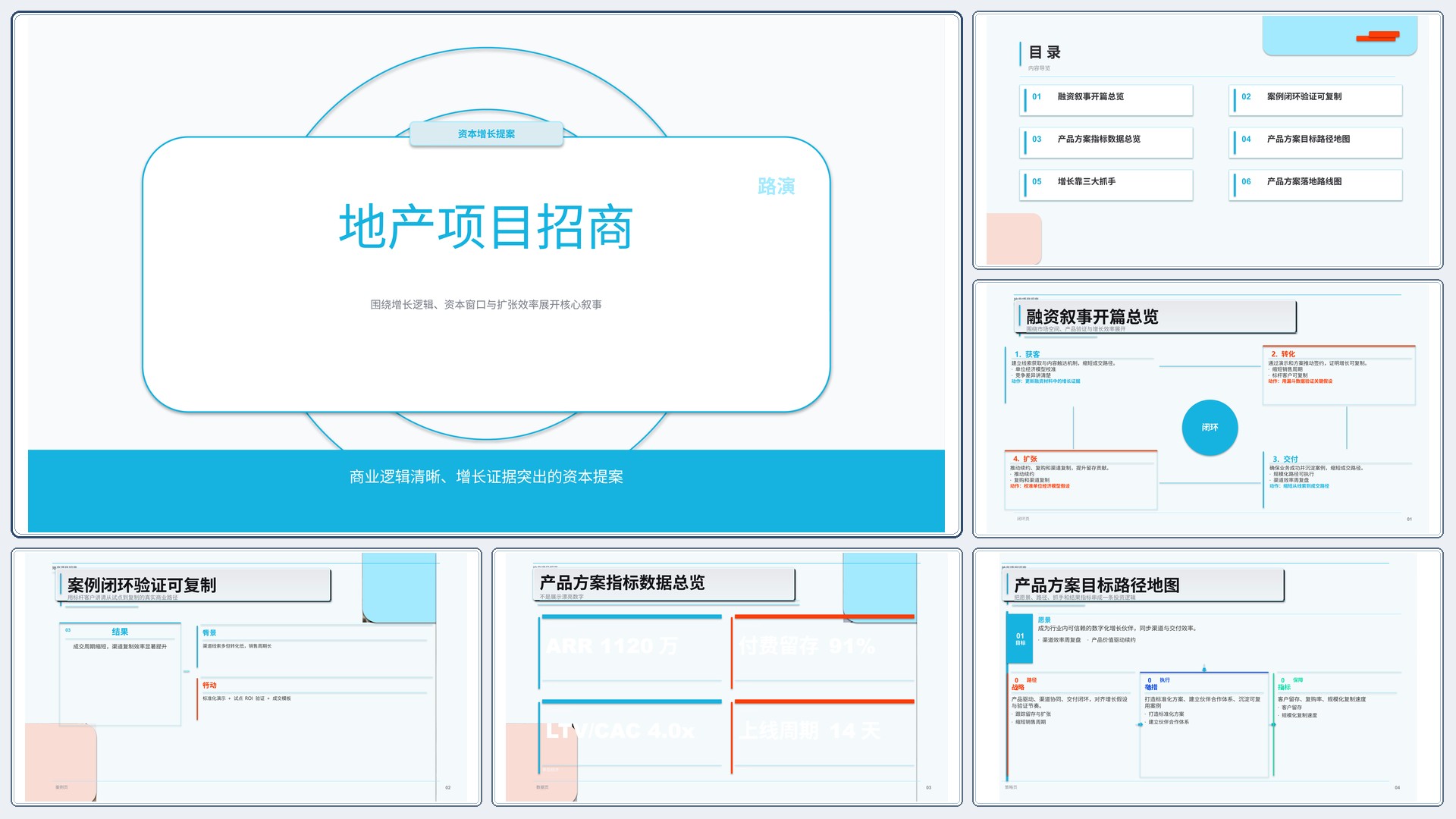The image size is (1456, 819).
Task: Select the LTV/CAC 4.0x metric
Action: click(x=620, y=731)
